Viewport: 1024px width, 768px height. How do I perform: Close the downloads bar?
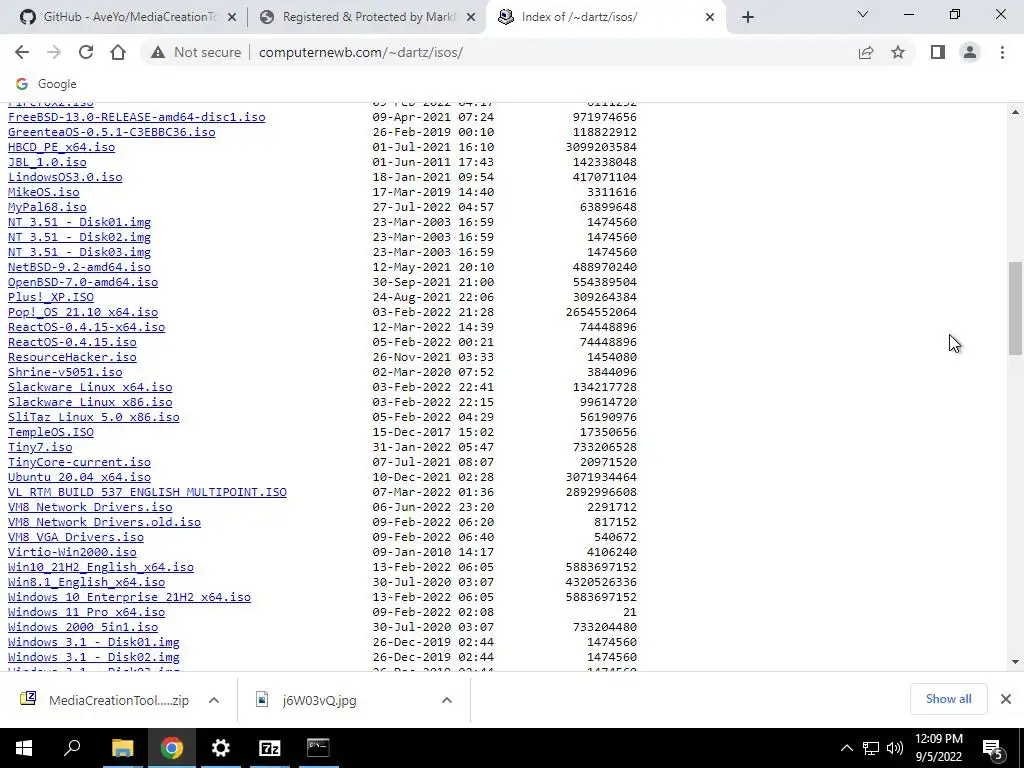1006,699
